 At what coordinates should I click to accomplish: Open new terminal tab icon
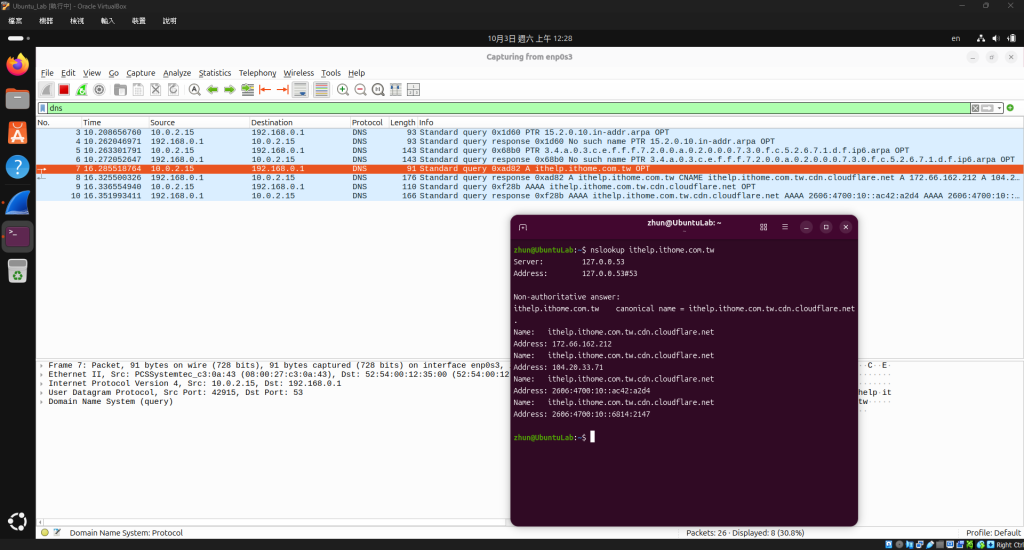522,227
